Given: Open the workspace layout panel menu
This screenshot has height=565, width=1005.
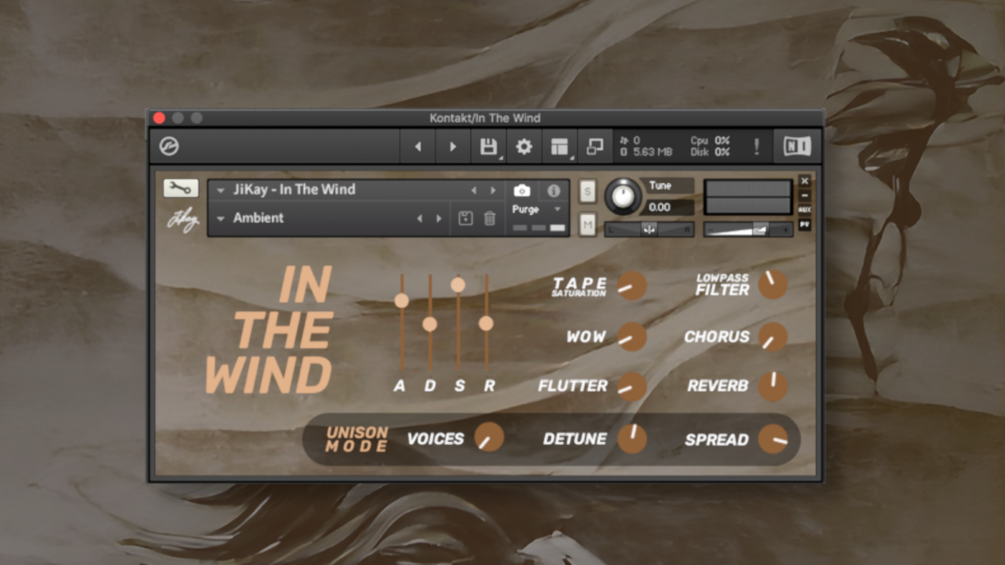Looking at the screenshot, I should [x=560, y=147].
